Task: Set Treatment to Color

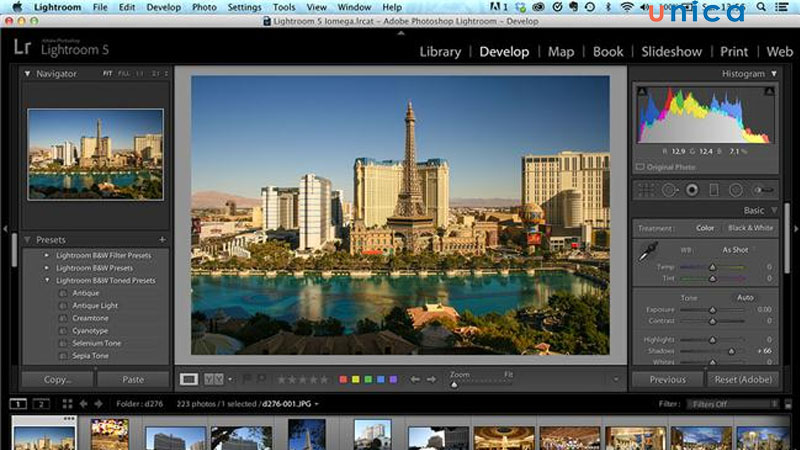Action: click(705, 228)
